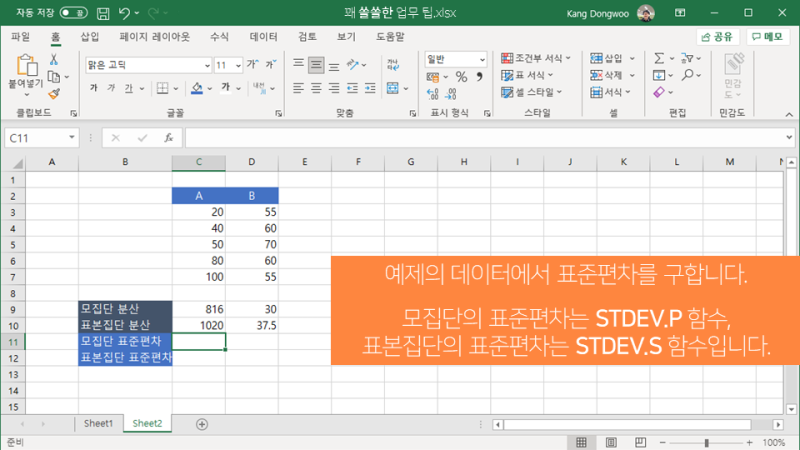Click the text Orientation icon
The height and width of the screenshot is (450, 800).
click(x=353, y=64)
